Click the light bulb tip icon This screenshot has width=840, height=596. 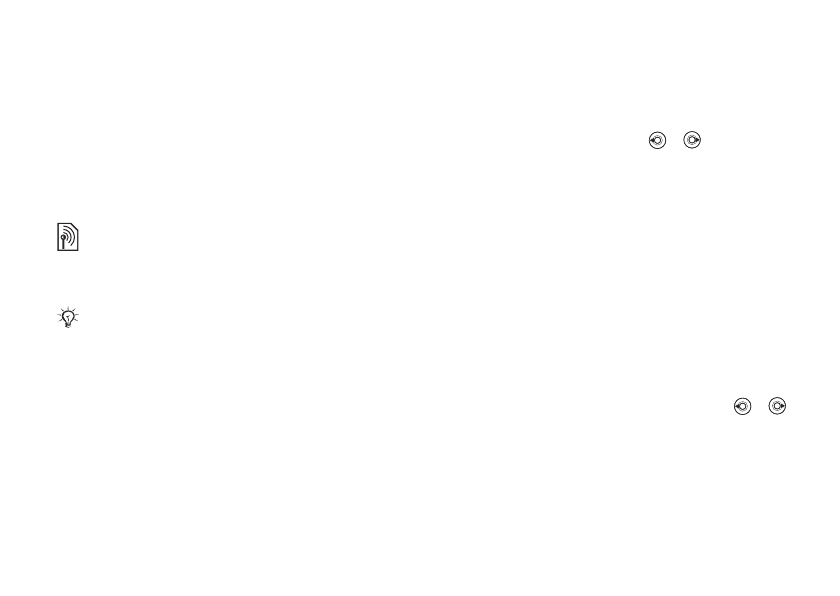click(x=68, y=317)
